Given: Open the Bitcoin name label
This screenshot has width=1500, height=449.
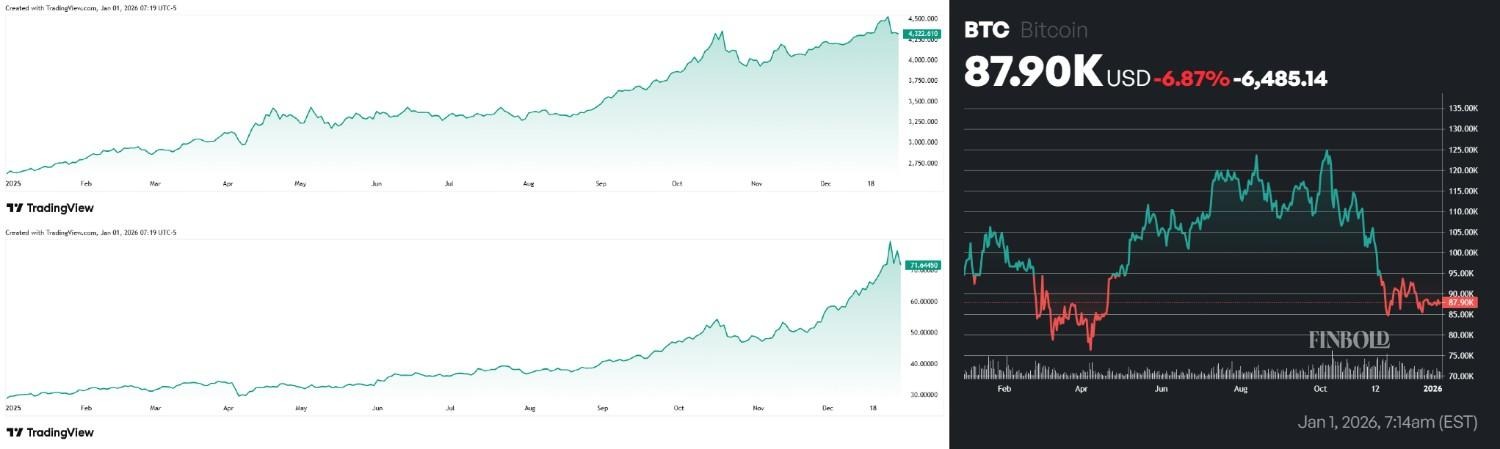Looking at the screenshot, I should coord(1054,30).
